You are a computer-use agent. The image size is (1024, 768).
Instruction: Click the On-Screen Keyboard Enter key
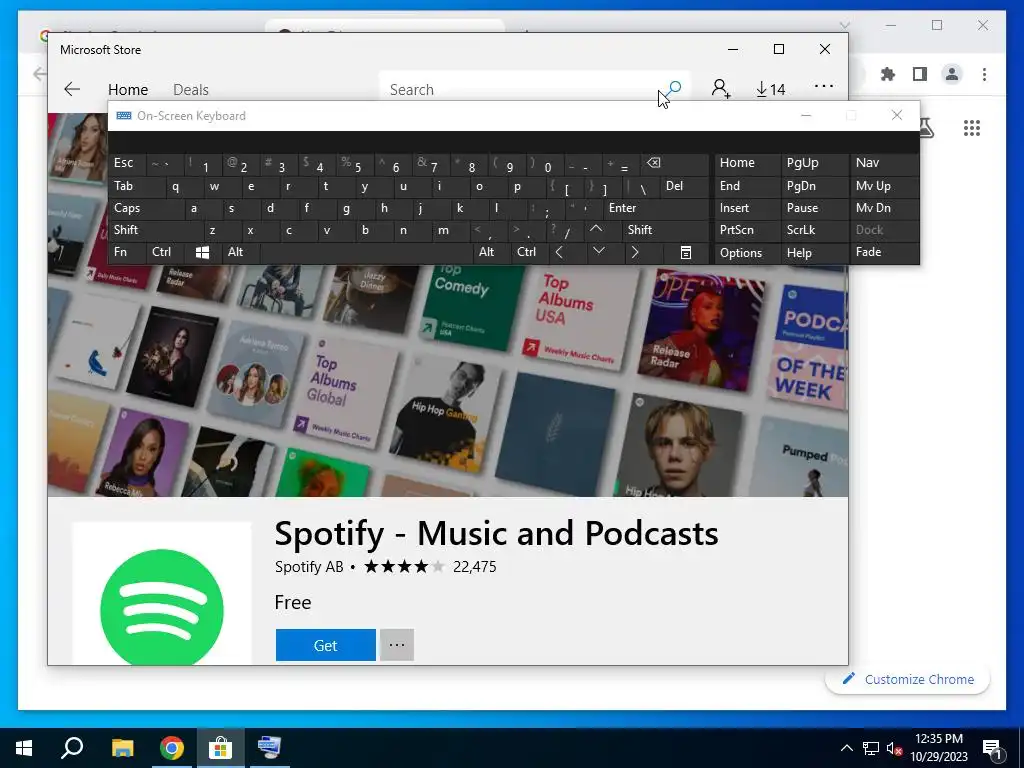click(656, 208)
